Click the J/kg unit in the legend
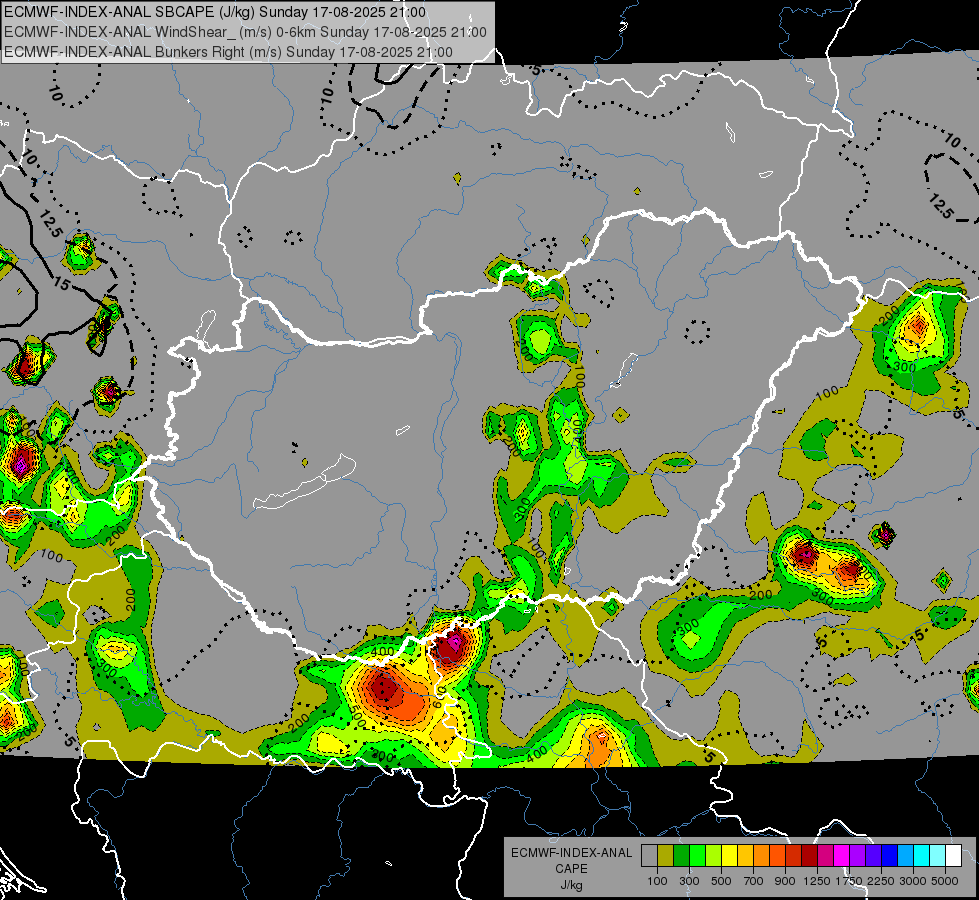The height and width of the screenshot is (900, 979). pos(571,885)
